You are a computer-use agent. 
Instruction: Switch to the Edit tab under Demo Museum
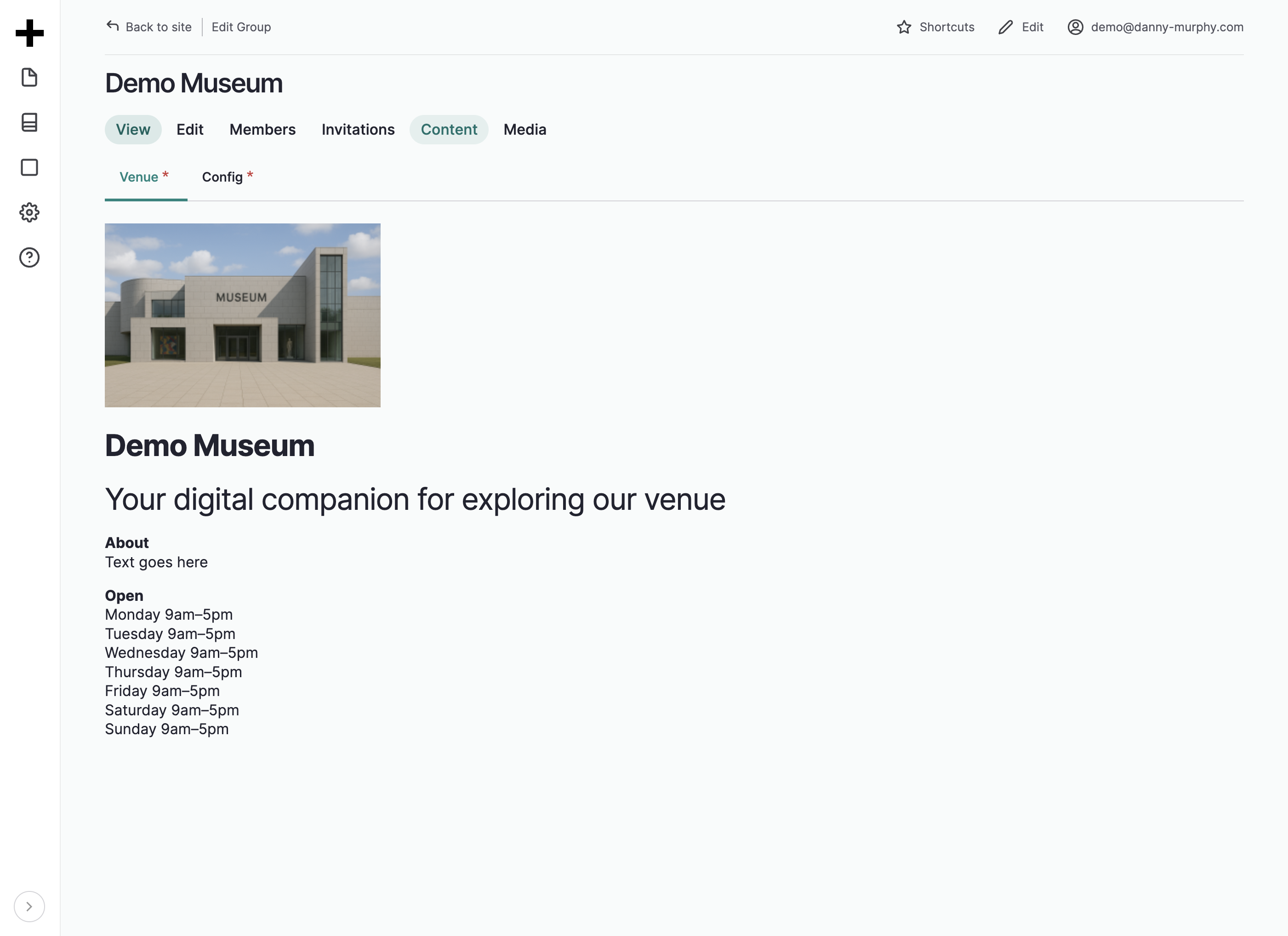pos(190,130)
